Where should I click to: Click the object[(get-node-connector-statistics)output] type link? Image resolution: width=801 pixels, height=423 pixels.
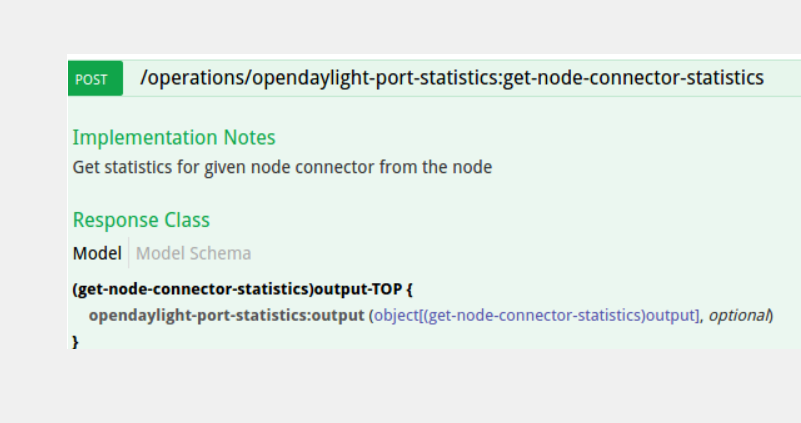coord(537,316)
